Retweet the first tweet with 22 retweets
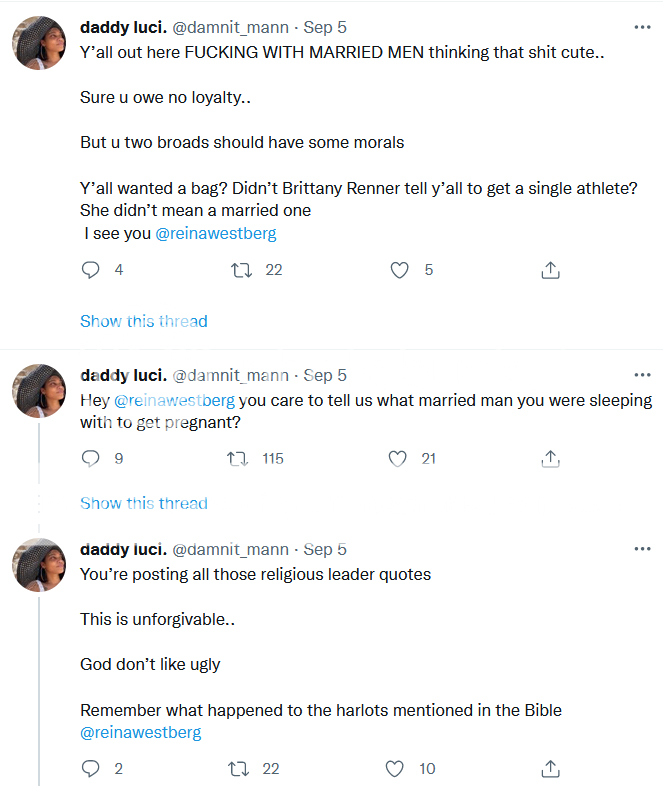The height and width of the screenshot is (786, 663). 241,270
